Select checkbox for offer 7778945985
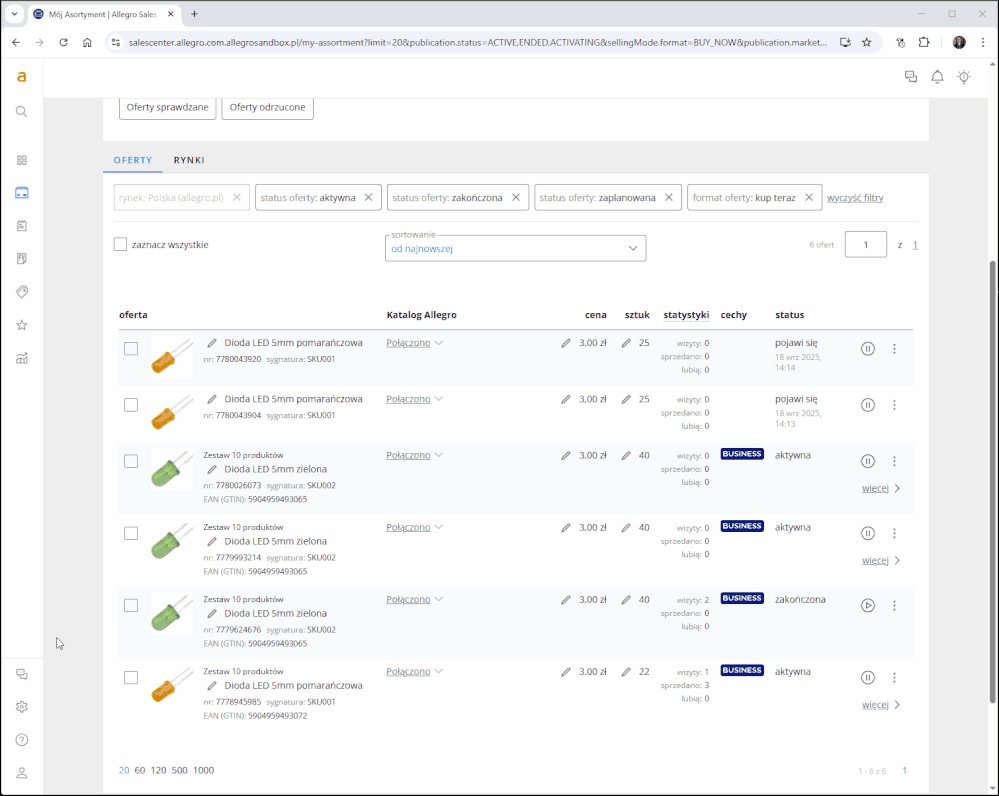The width and height of the screenshot is (999, 796). (131, 677)
